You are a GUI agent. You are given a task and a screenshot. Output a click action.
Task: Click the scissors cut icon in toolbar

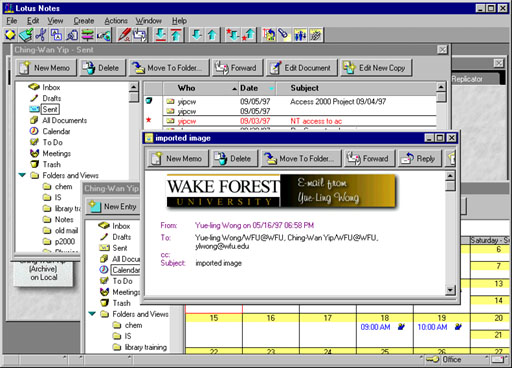pos(41,35)
